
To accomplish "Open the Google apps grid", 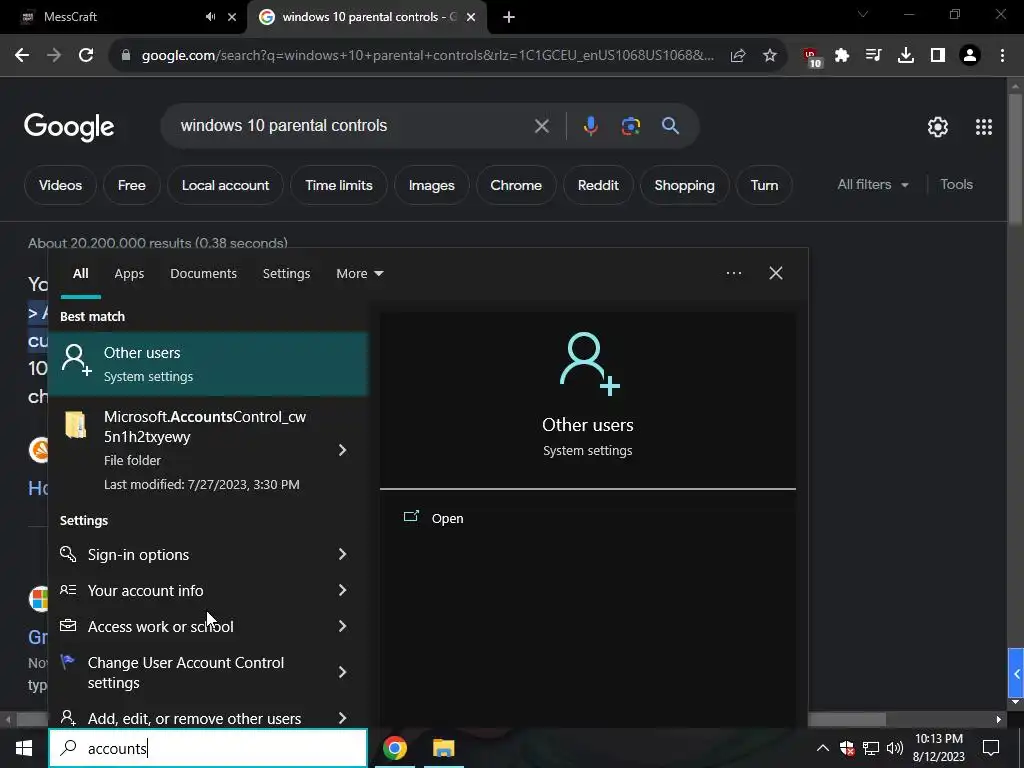I will coord(984,127).
